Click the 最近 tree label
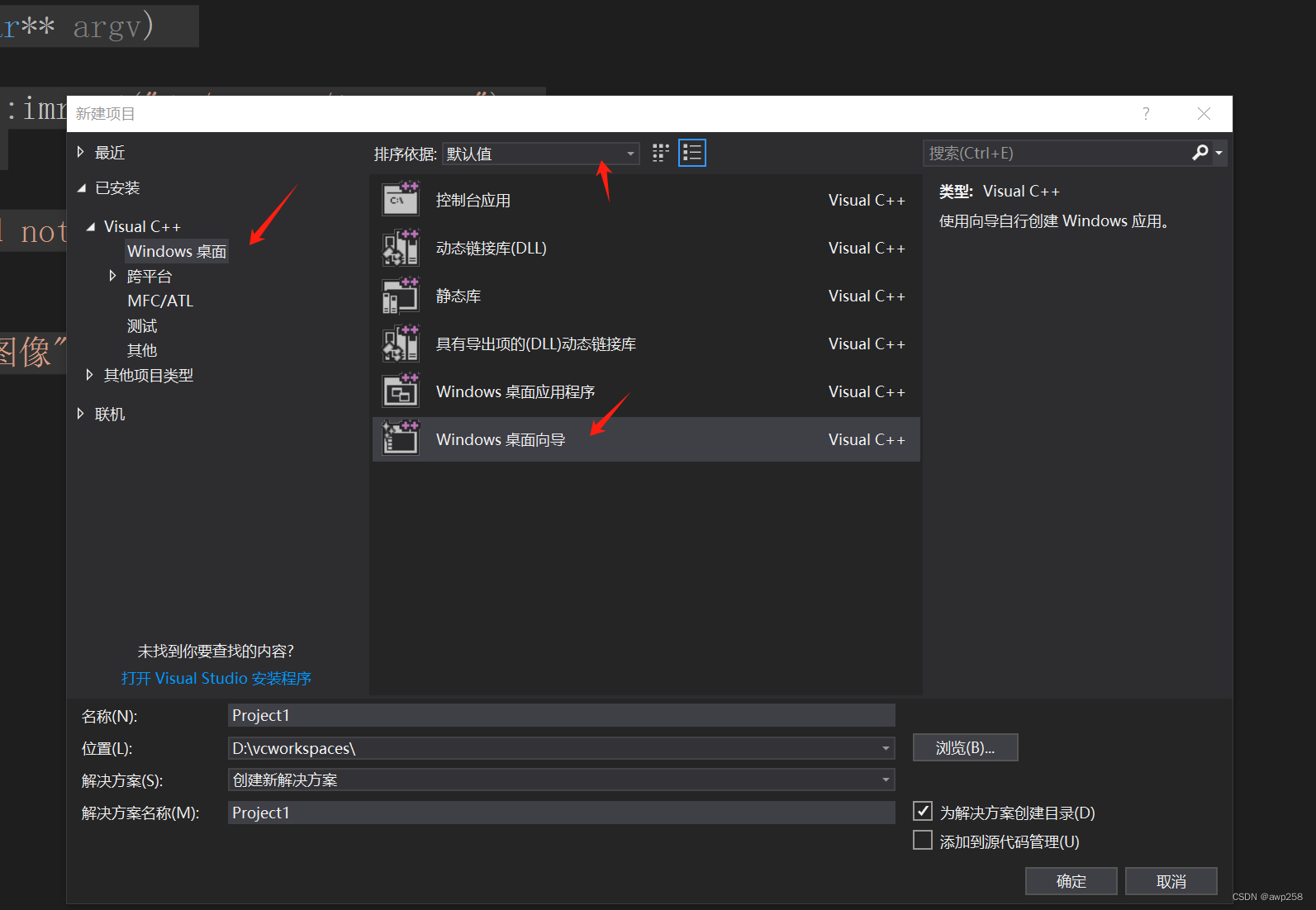This screenshot has height=910, width=1316. 110,152
